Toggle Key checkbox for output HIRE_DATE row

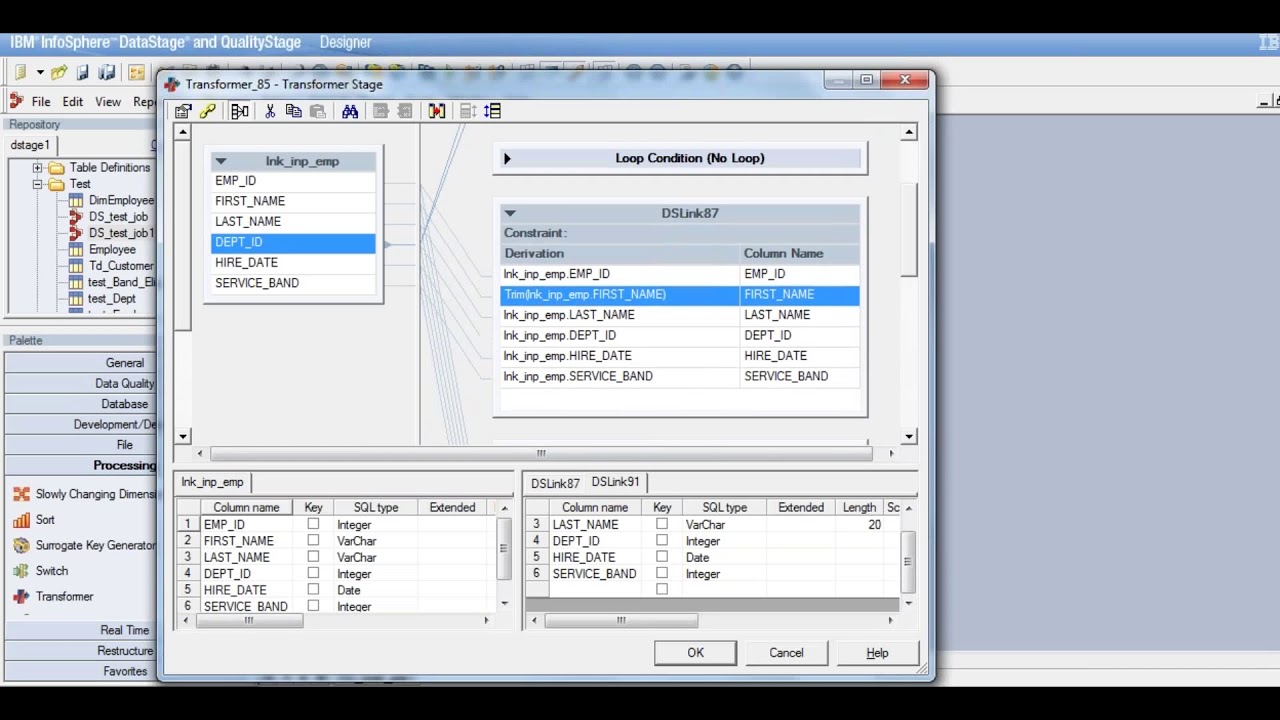click(x=662, y=557)
